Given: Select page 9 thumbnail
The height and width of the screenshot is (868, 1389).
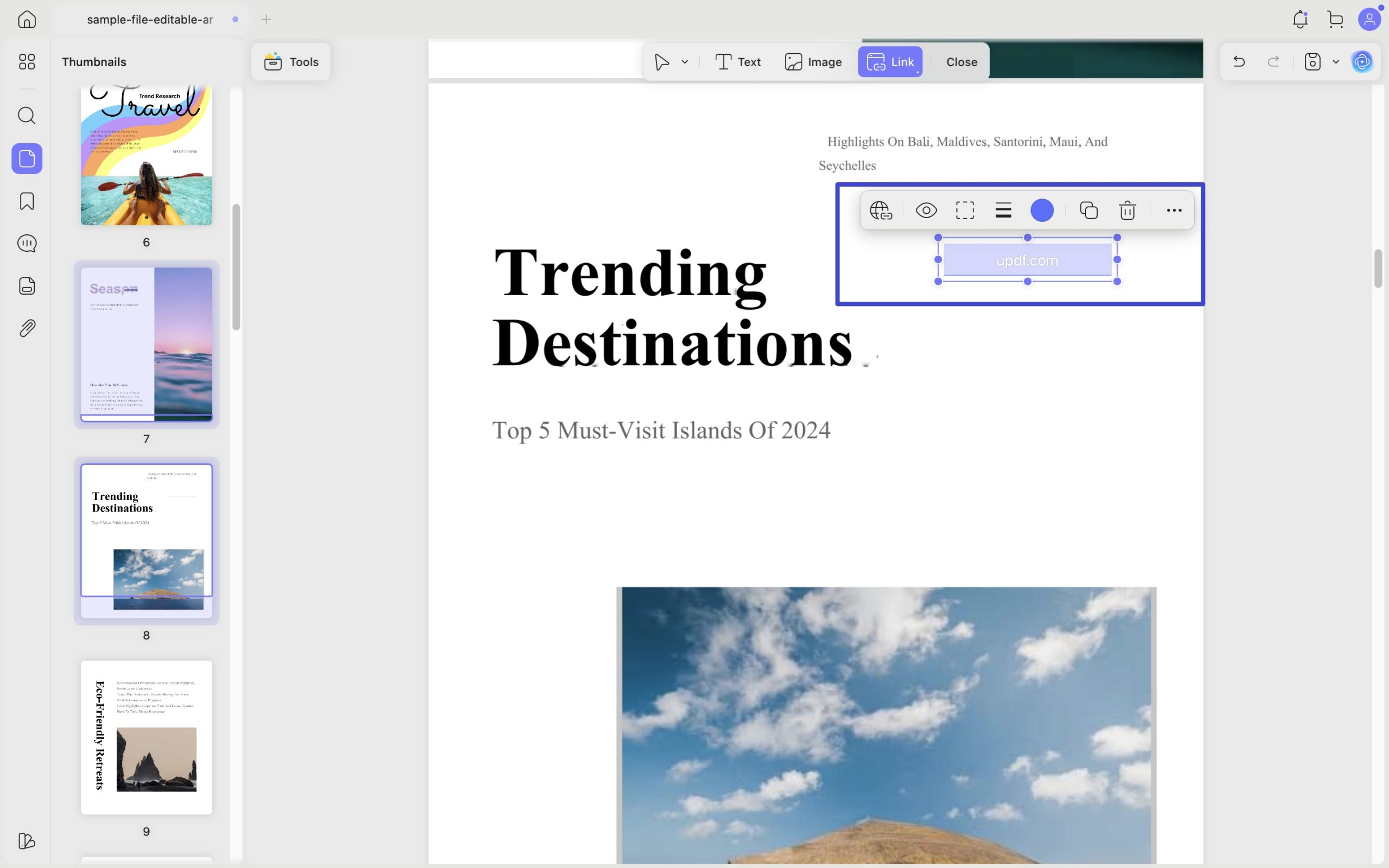Looking at the screenshot, I should click(x=146, y=737).
